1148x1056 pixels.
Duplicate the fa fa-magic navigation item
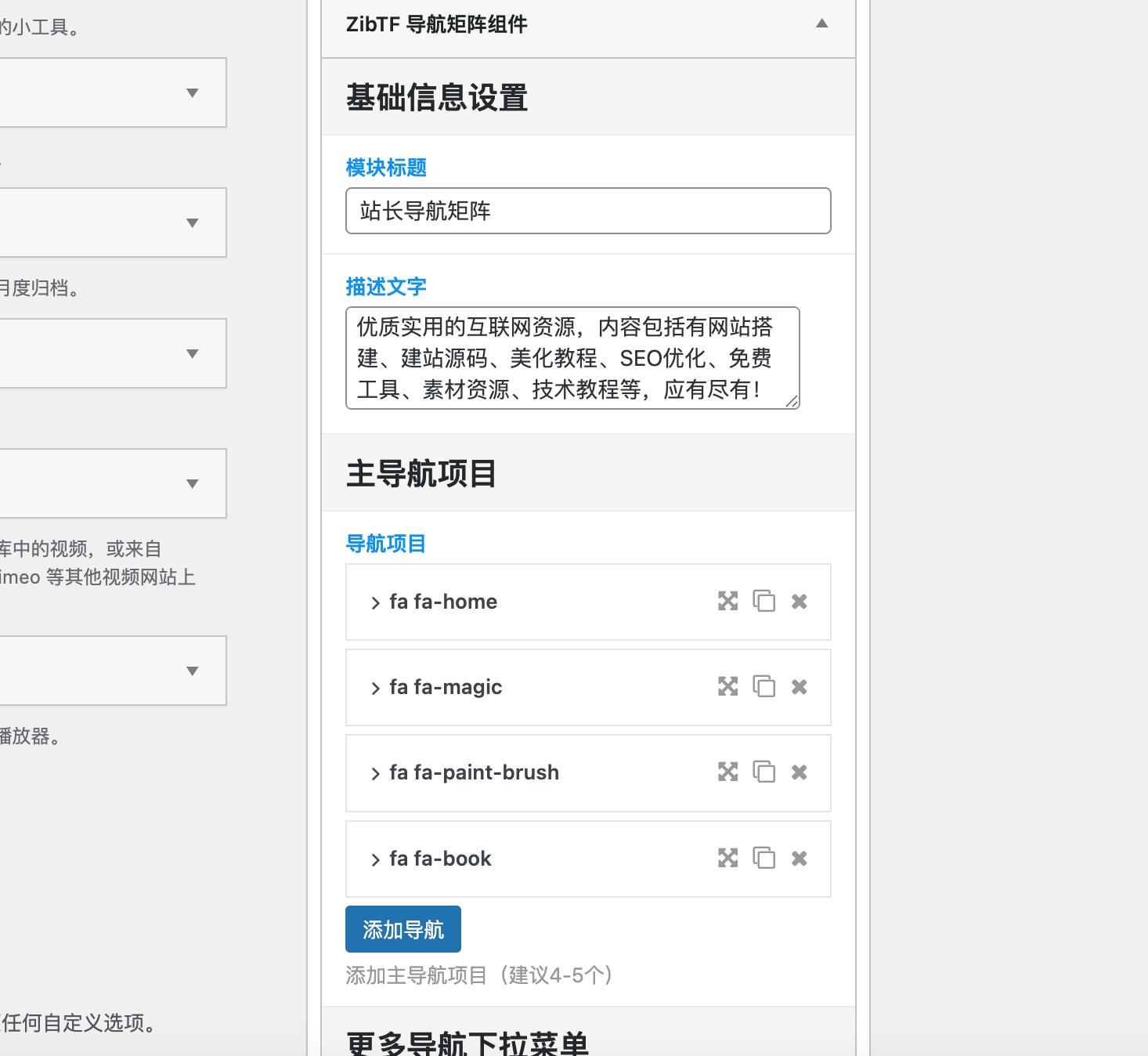pos(764,687)
